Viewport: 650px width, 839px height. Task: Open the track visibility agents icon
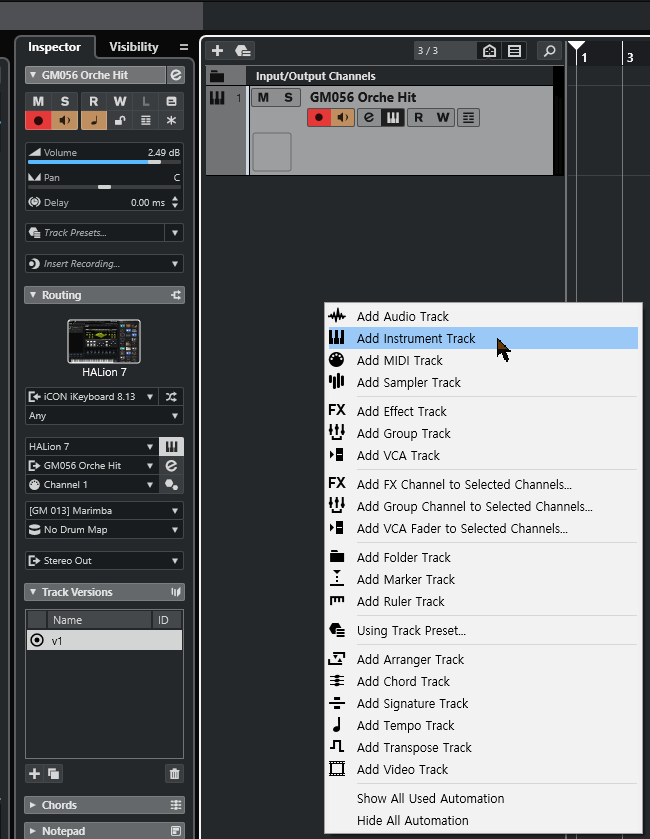pos(490,51)
